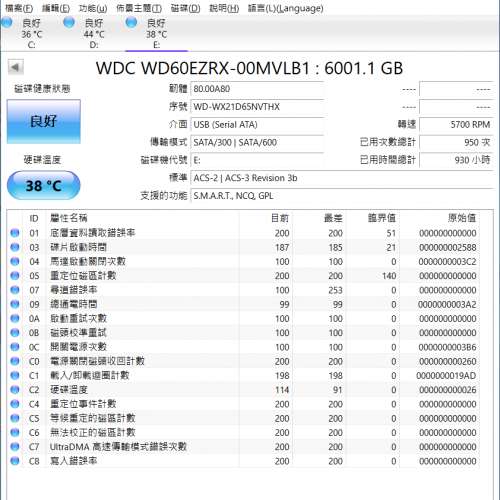Click status icon of attribute 0A

(15, 319)
